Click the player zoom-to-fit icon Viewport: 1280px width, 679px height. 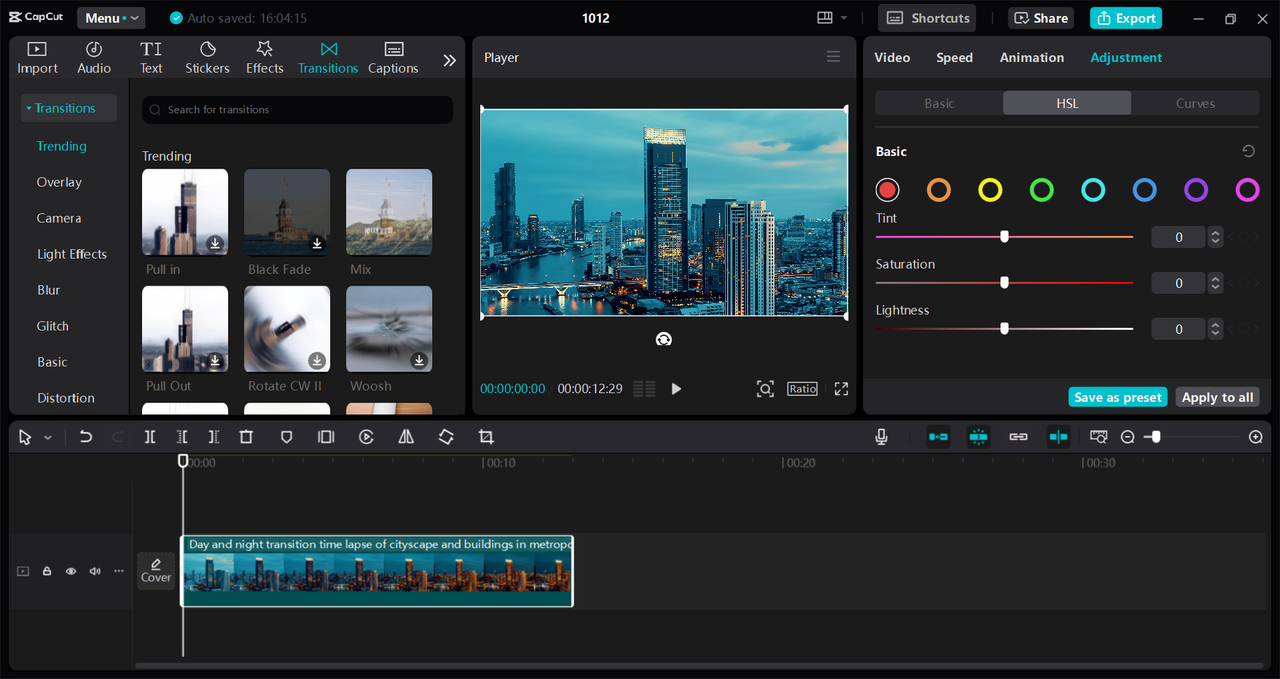point(765,389)
